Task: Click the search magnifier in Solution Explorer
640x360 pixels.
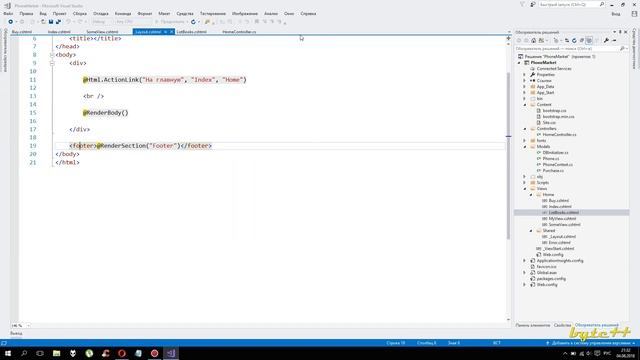Action: 622,49
